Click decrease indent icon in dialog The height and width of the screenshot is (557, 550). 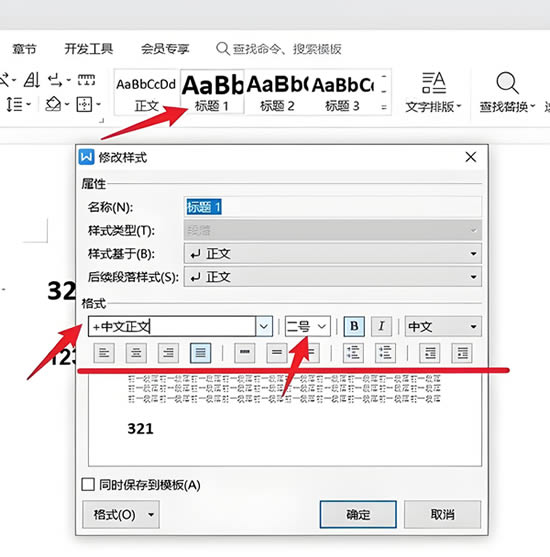430,353
